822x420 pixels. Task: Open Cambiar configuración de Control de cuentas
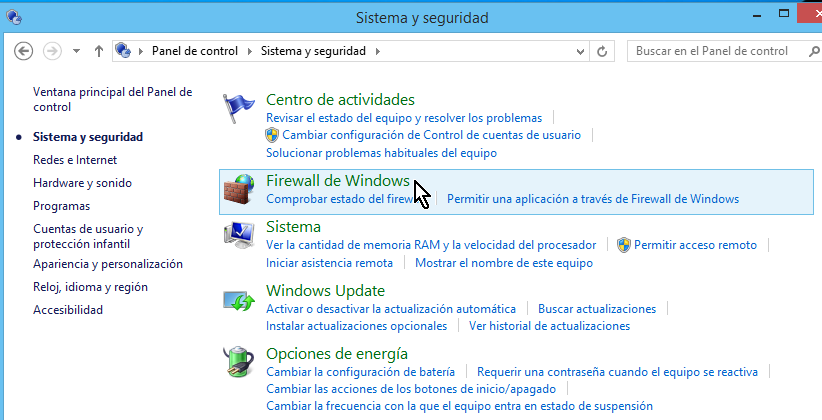point(431,135)
